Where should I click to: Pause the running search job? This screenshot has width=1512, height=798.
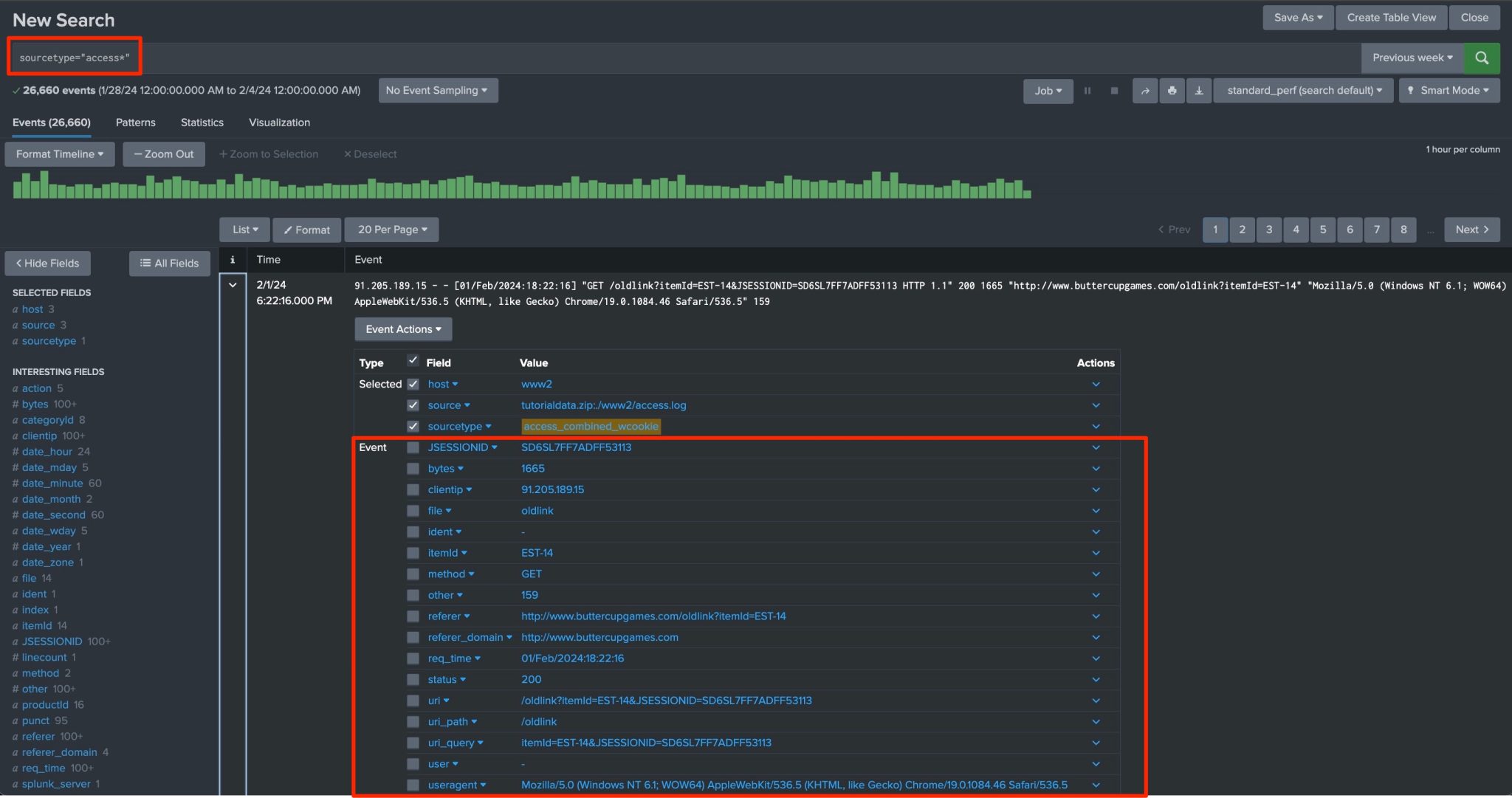click(x=1087, y=90)
